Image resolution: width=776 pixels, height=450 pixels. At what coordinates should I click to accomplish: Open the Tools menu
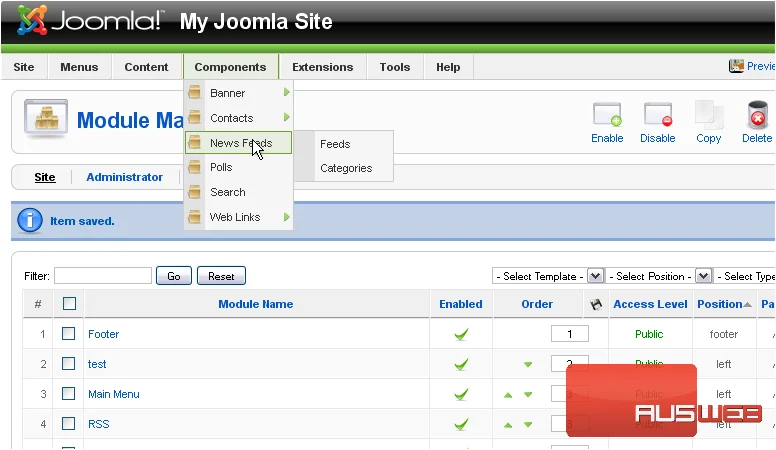click(x=395, y=67)
